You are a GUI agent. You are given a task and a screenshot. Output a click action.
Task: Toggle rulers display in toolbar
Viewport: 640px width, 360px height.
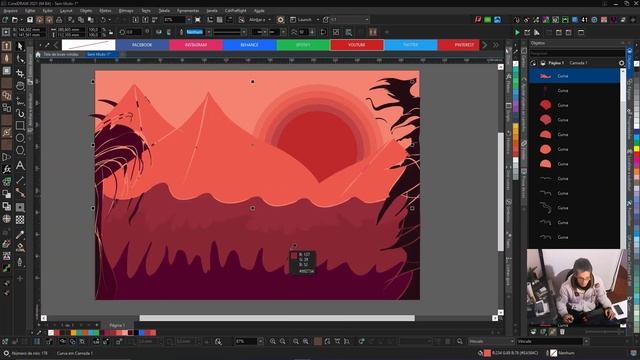click(x=210, y=20)
